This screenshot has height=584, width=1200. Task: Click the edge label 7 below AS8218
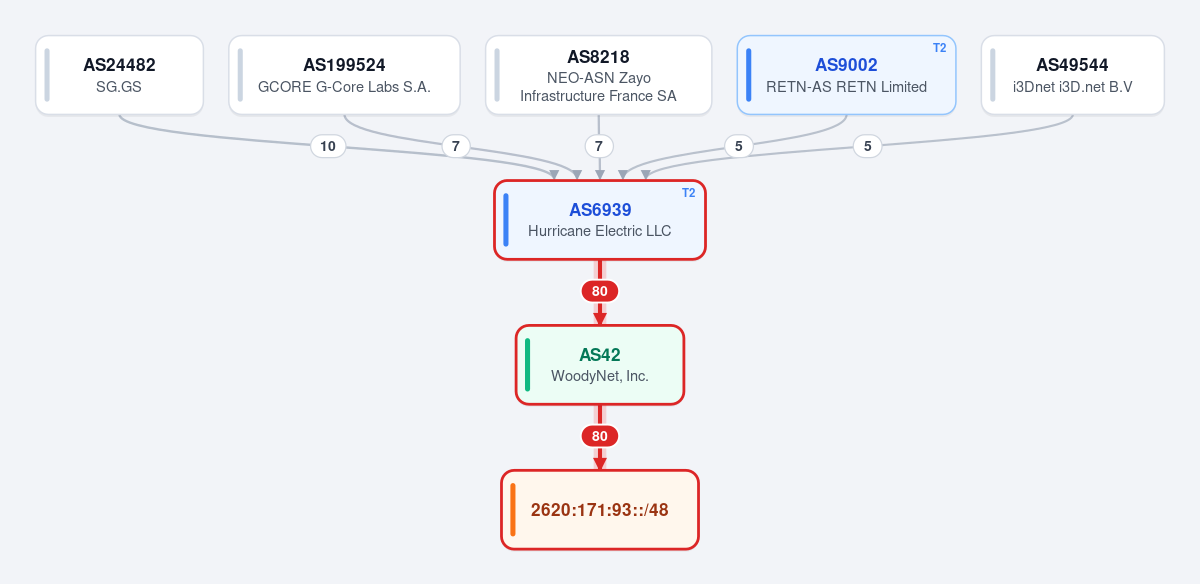click(599, 146)
